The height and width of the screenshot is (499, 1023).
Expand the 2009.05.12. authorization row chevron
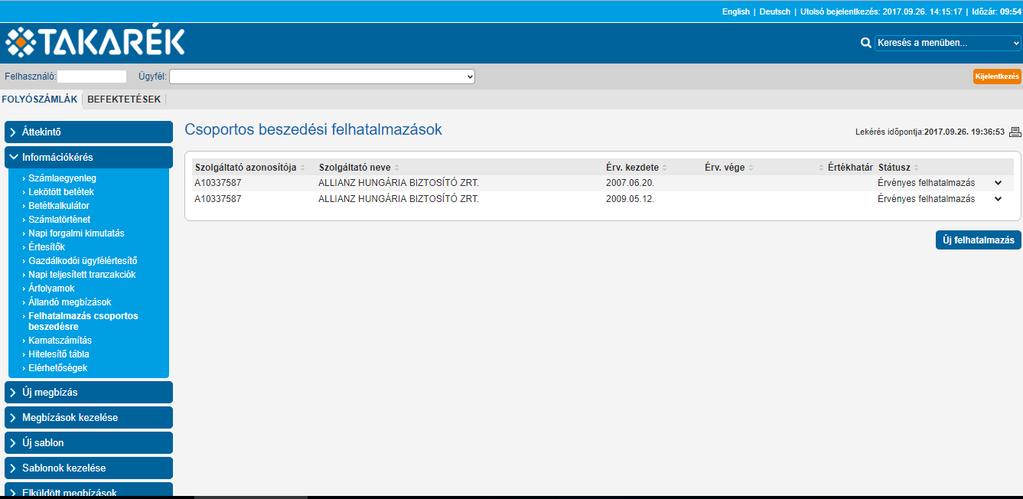tap(998, 199)
